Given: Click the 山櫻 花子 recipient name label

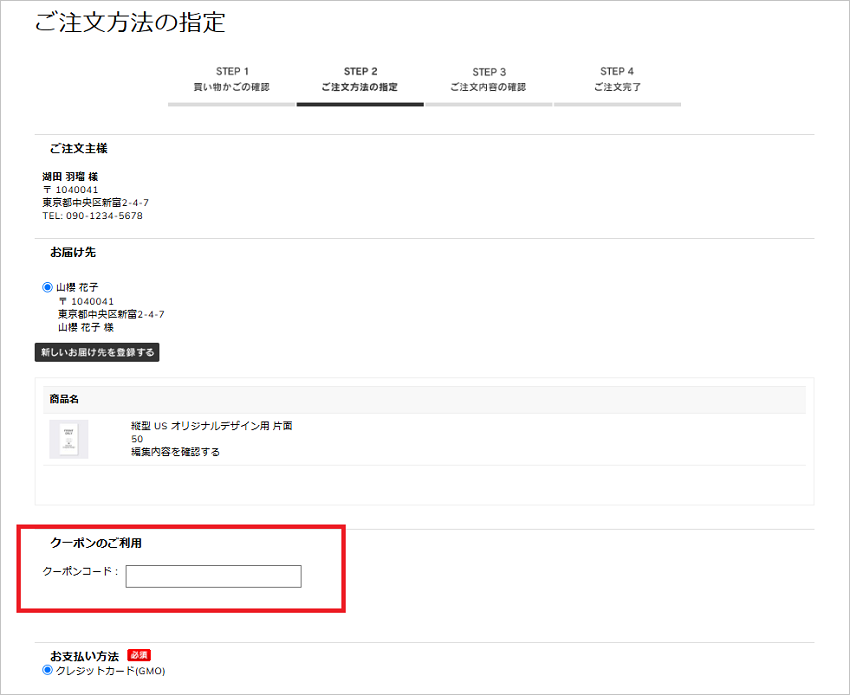Looking at the screenshot, I should [78, 287].
